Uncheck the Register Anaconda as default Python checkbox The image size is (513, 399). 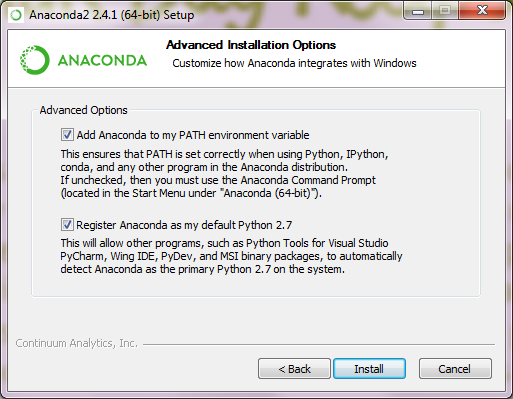pyautogui.click(x=67, y=225)
